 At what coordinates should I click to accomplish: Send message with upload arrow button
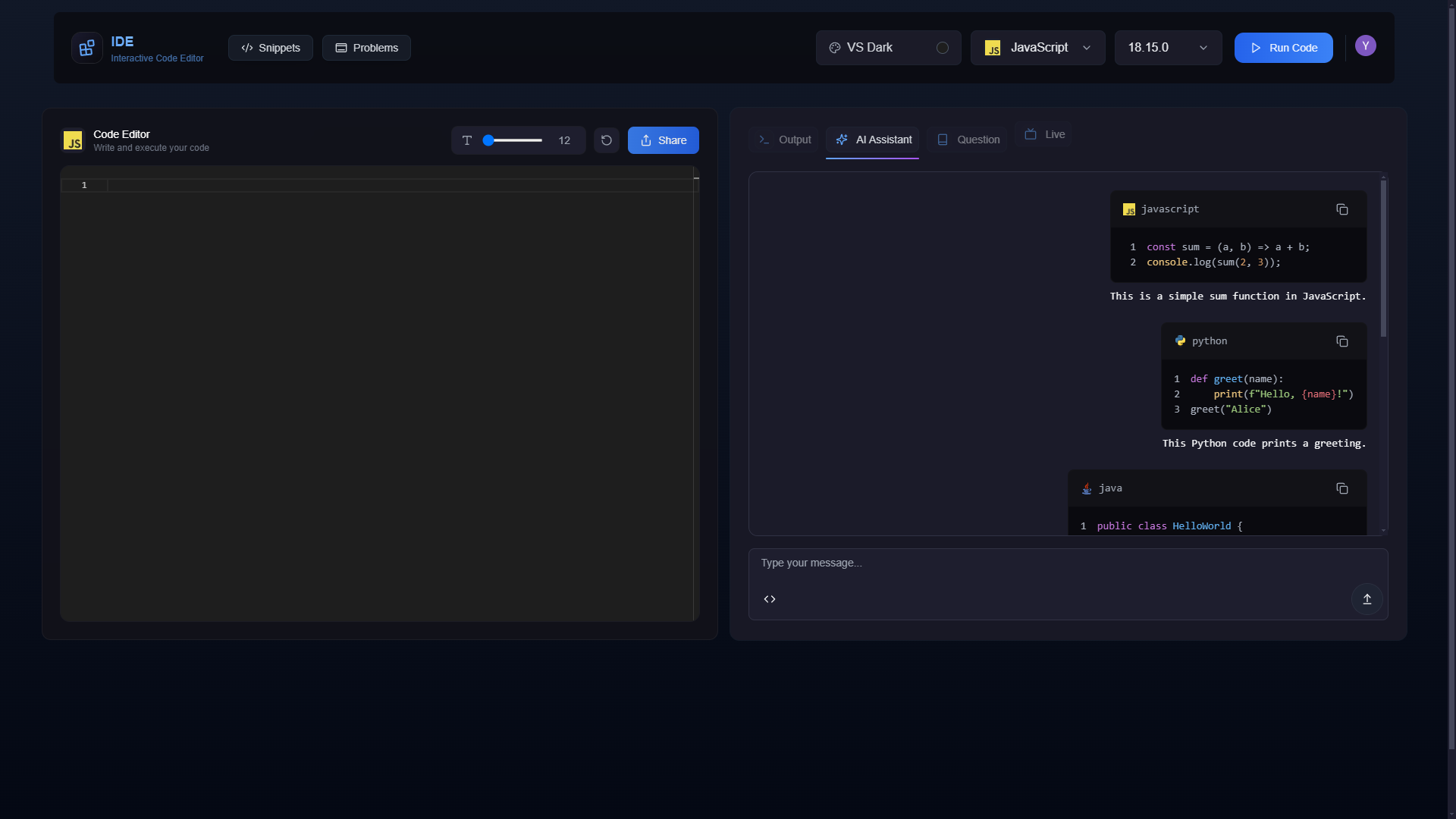pyautogui.click(x=1367, y=599)
